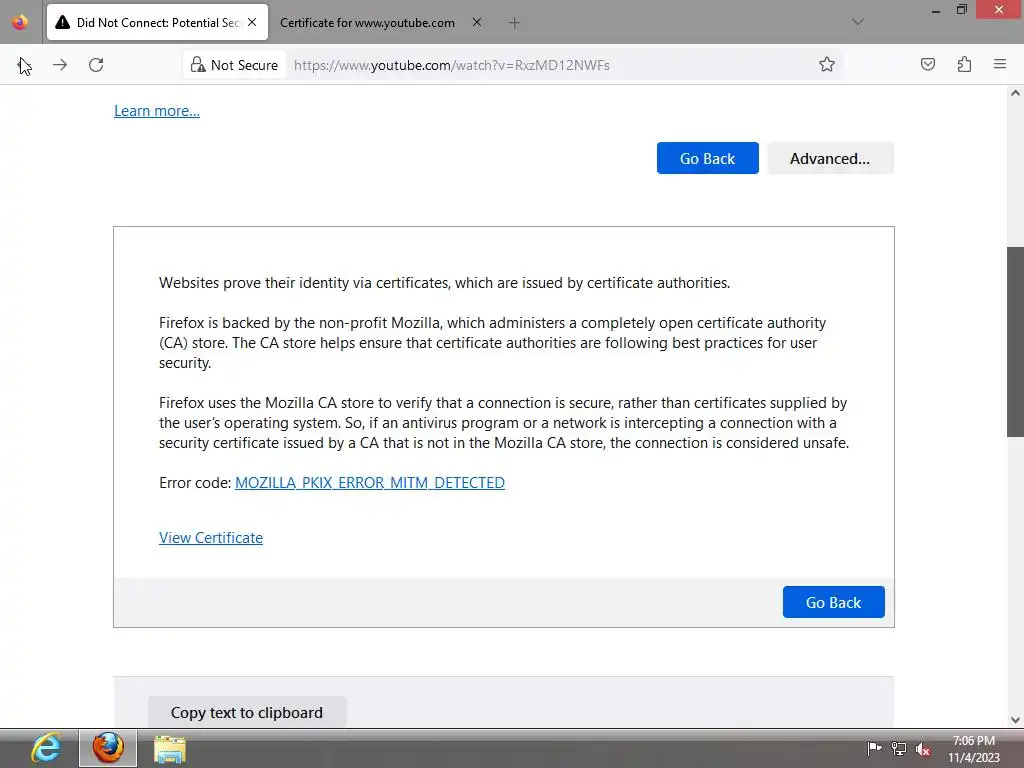Click Go Back in the advanced panel
Viewport: 1024px width, 768px height.
833,602
